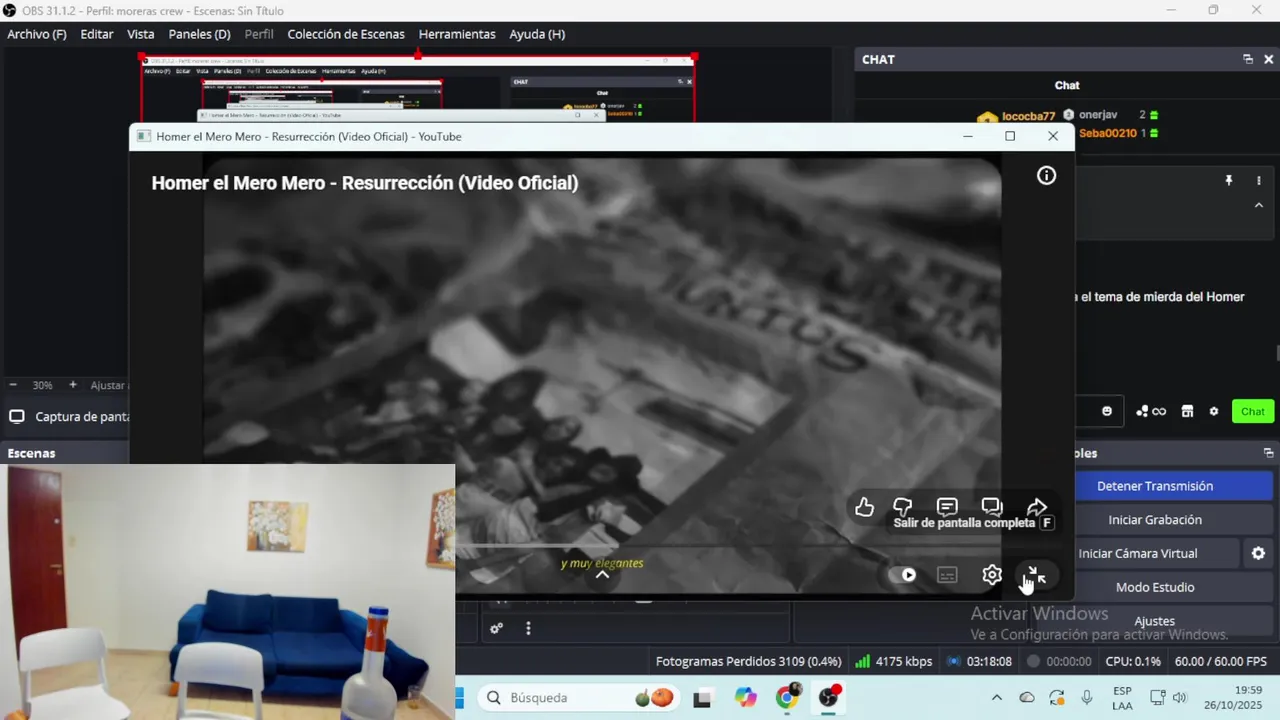Screen dimensions: 1280x720
Task: Focus the Windows Búsqueda search box
Action: point(580,697)
